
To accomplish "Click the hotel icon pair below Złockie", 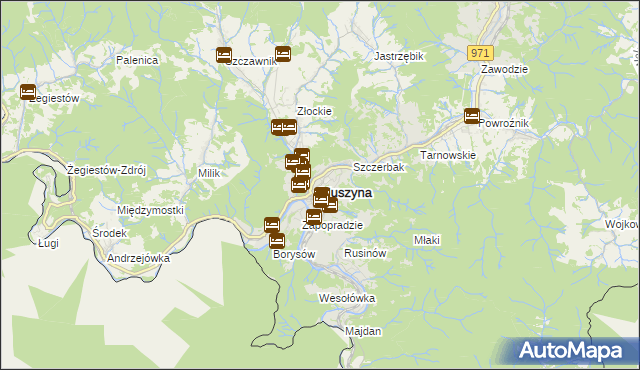I will (x=284, y=127).
